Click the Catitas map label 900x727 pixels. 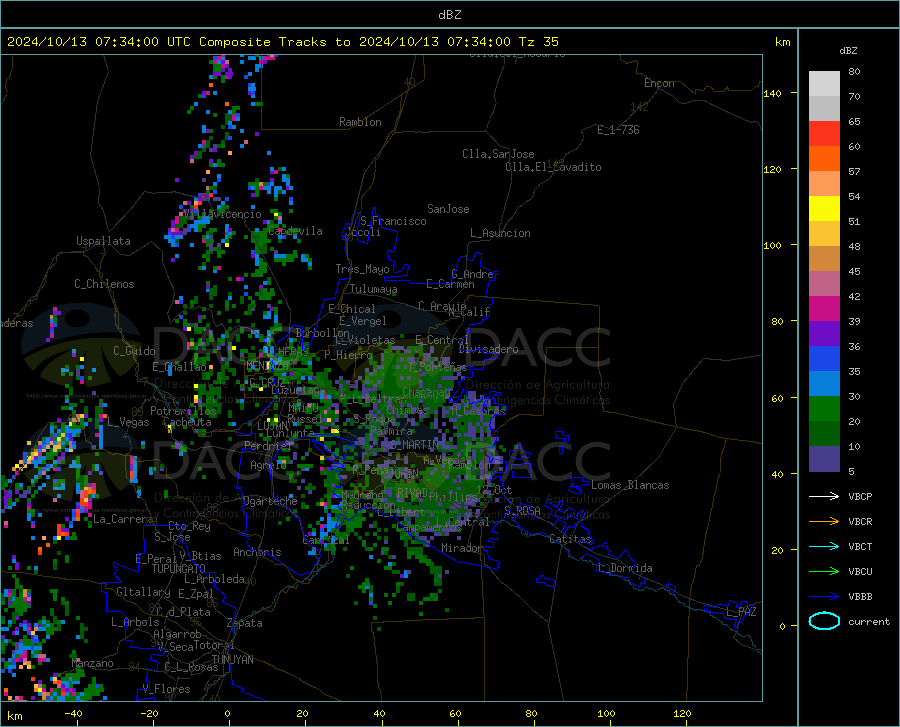(571, 539)
